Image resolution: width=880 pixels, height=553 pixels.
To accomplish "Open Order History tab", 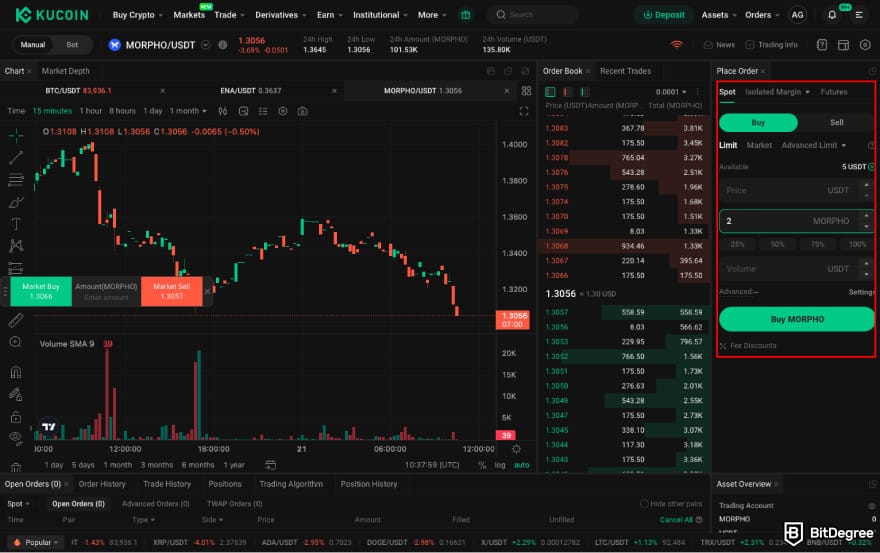I will point(102,484).
